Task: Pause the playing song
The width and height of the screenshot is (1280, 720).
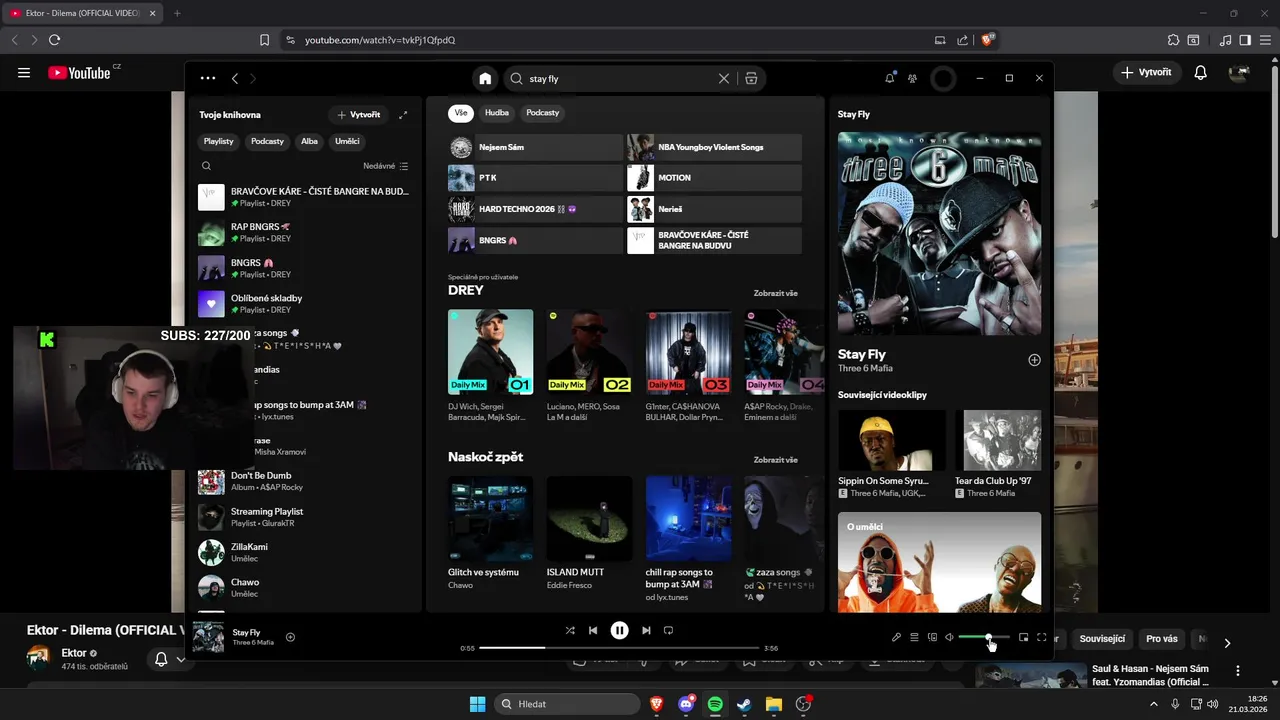Action: pos(619,630)
